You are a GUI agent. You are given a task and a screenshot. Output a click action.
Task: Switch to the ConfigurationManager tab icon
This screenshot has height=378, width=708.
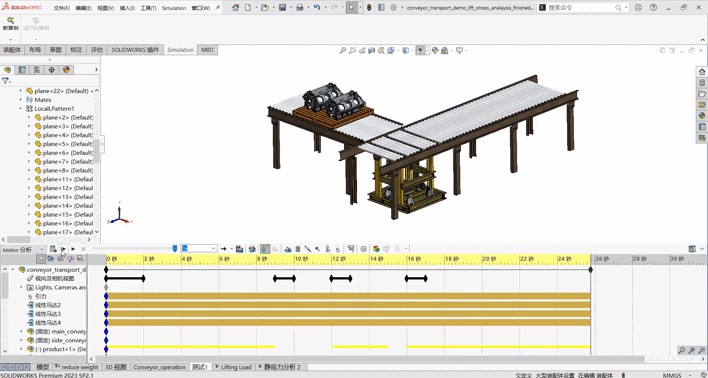(37, 70)
